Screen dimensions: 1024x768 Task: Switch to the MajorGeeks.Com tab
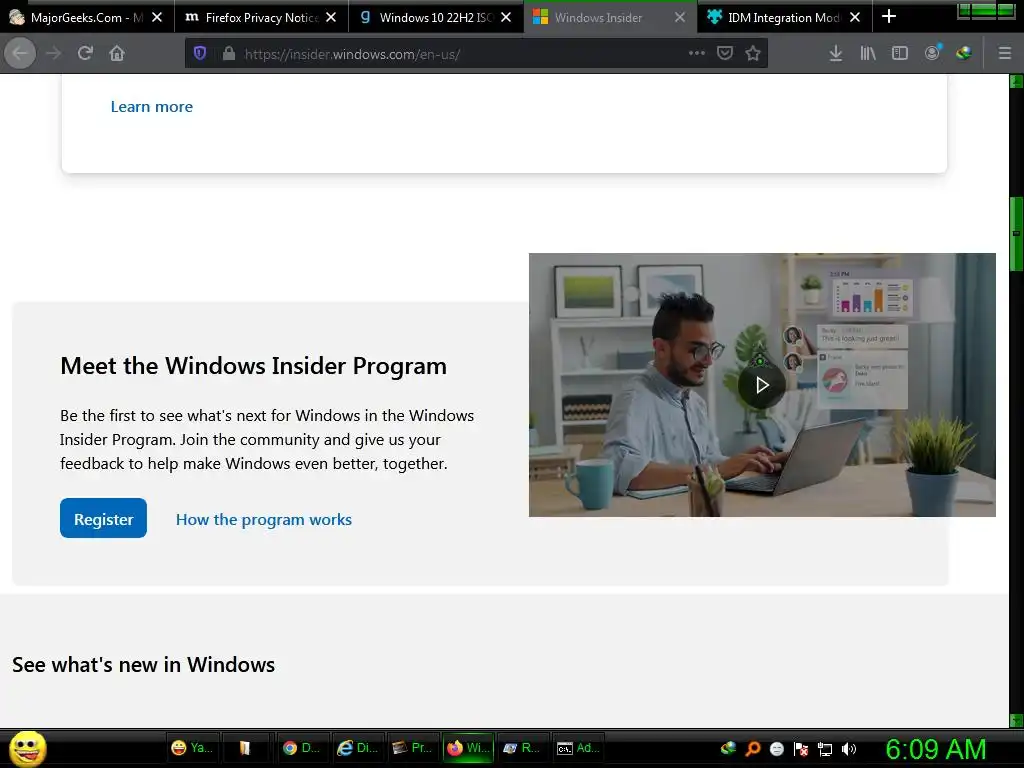coord(87,17)
